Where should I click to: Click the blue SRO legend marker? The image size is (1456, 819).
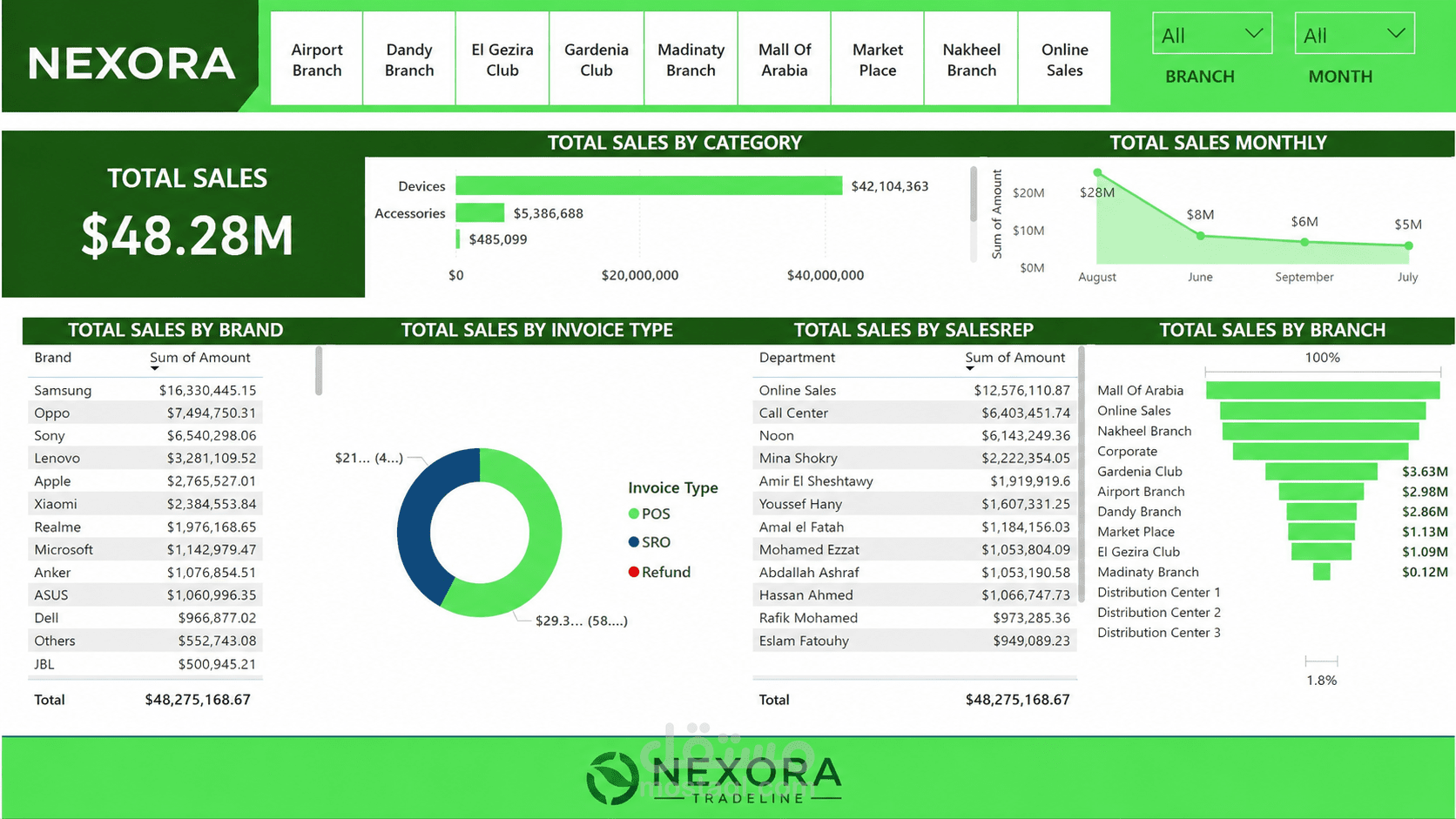(634, 542)
